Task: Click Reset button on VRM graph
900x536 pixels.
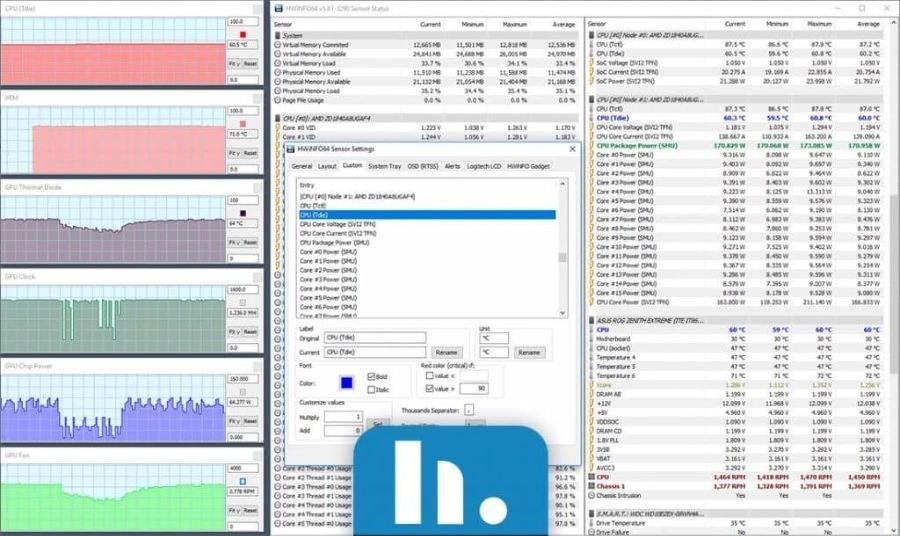Action: (250, 153)
